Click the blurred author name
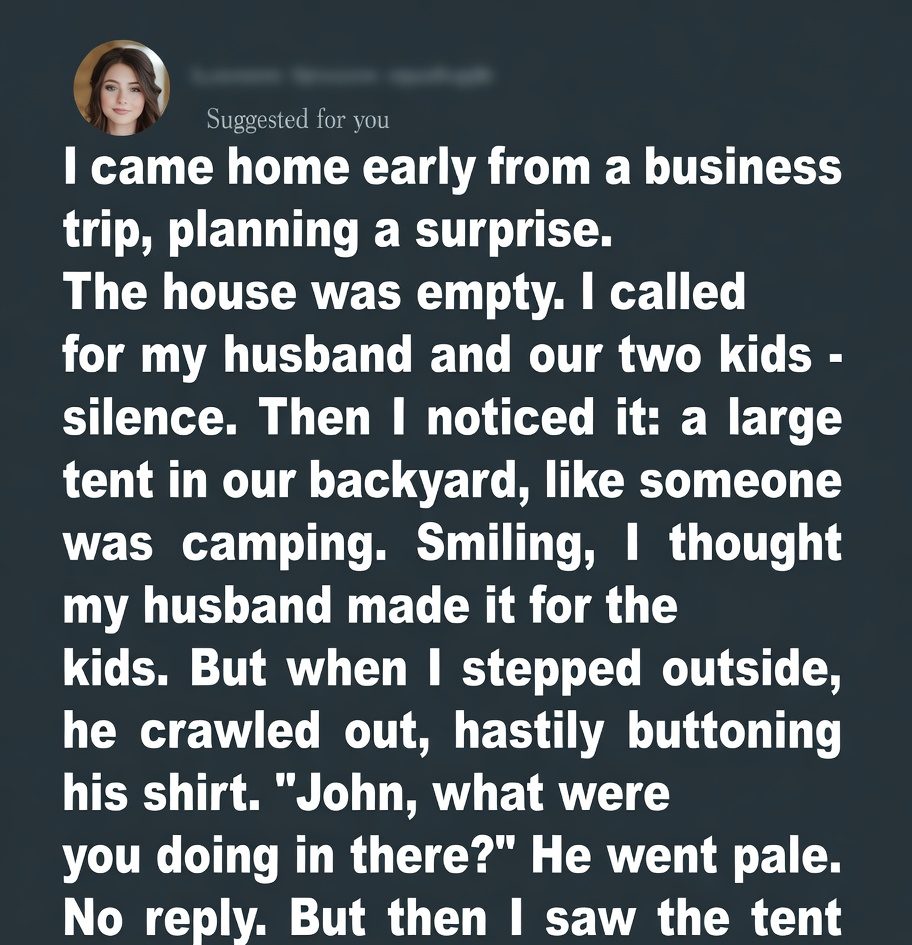The image size is (912, 945). tap(339, 76)
